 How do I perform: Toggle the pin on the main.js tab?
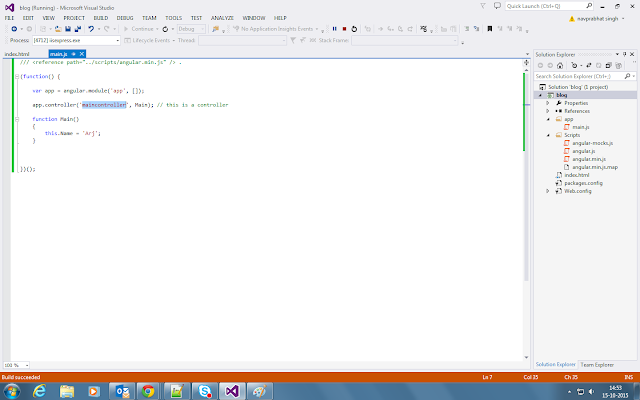click(x=74, y=54)
